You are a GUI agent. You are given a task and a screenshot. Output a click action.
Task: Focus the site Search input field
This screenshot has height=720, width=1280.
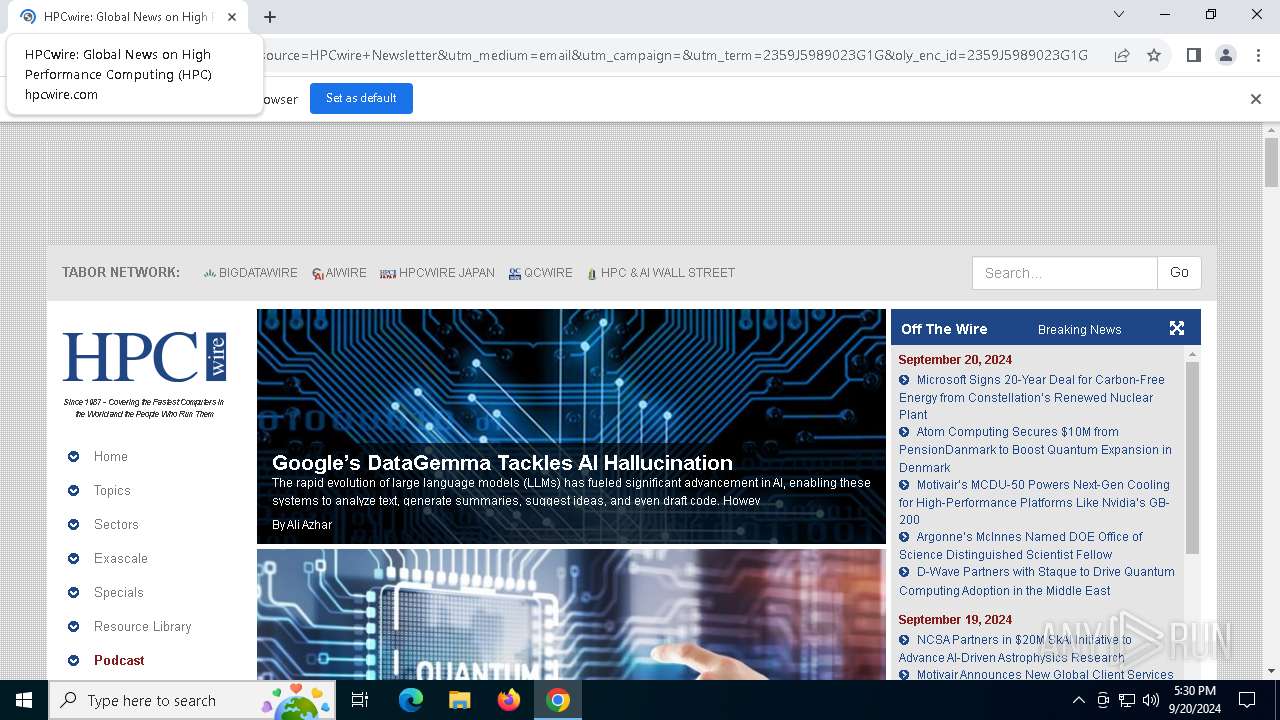(x=1065, y=273)
